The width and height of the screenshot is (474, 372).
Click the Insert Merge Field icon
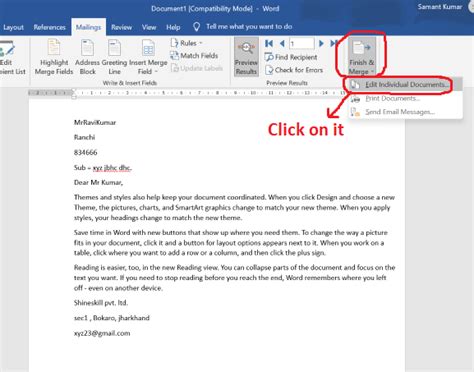(148, 48)
